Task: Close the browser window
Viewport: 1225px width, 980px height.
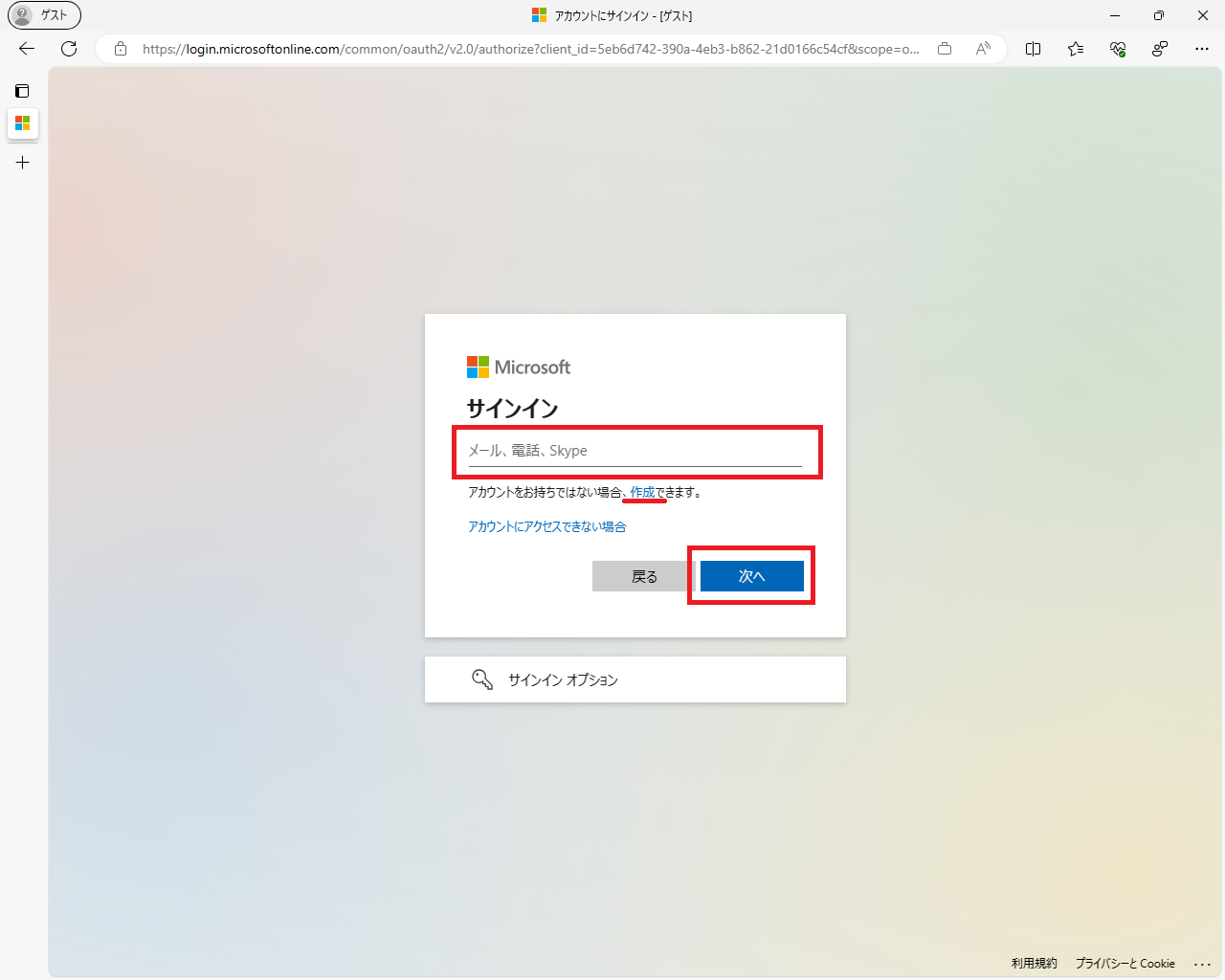Action: [x=1203, y=15]
